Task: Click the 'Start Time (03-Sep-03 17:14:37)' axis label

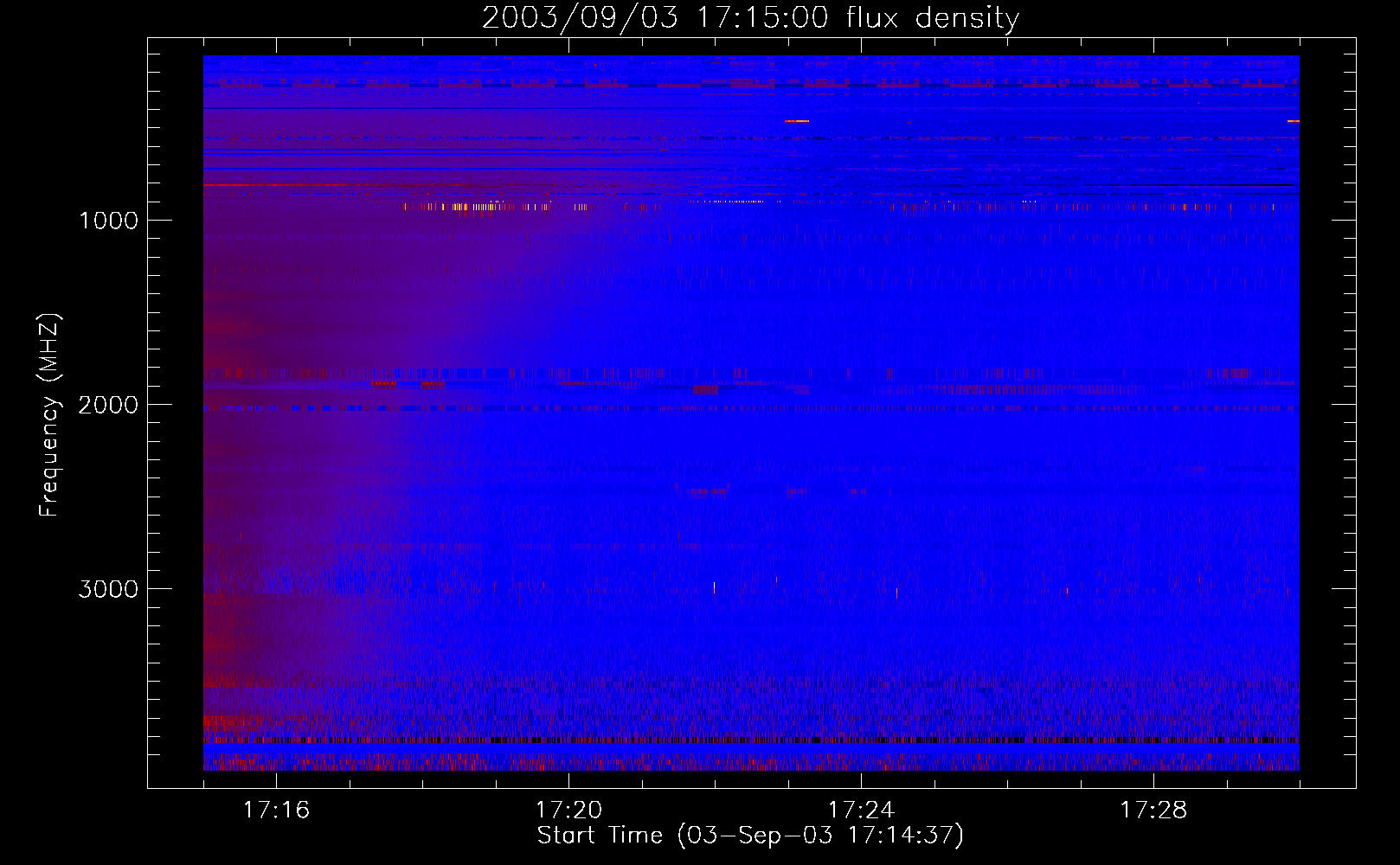Action: click(x=750, y=836)
